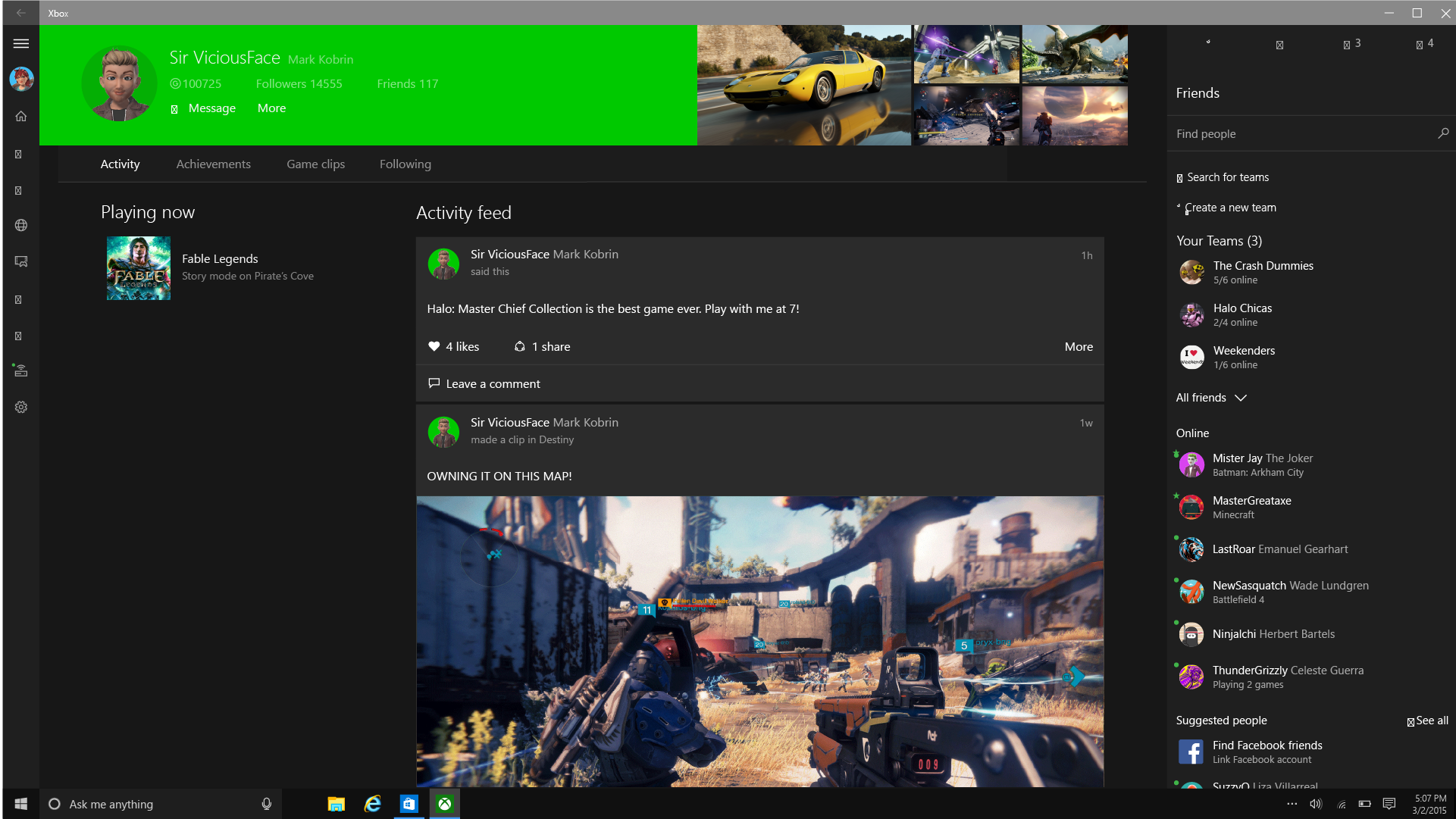Click the 1 share text on the post
The image size is (1456, 819).
pyautogui.click(x=551, y=346)
